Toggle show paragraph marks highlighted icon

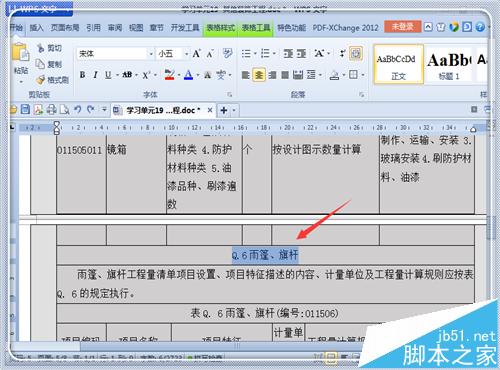click(x=356, y=53)
